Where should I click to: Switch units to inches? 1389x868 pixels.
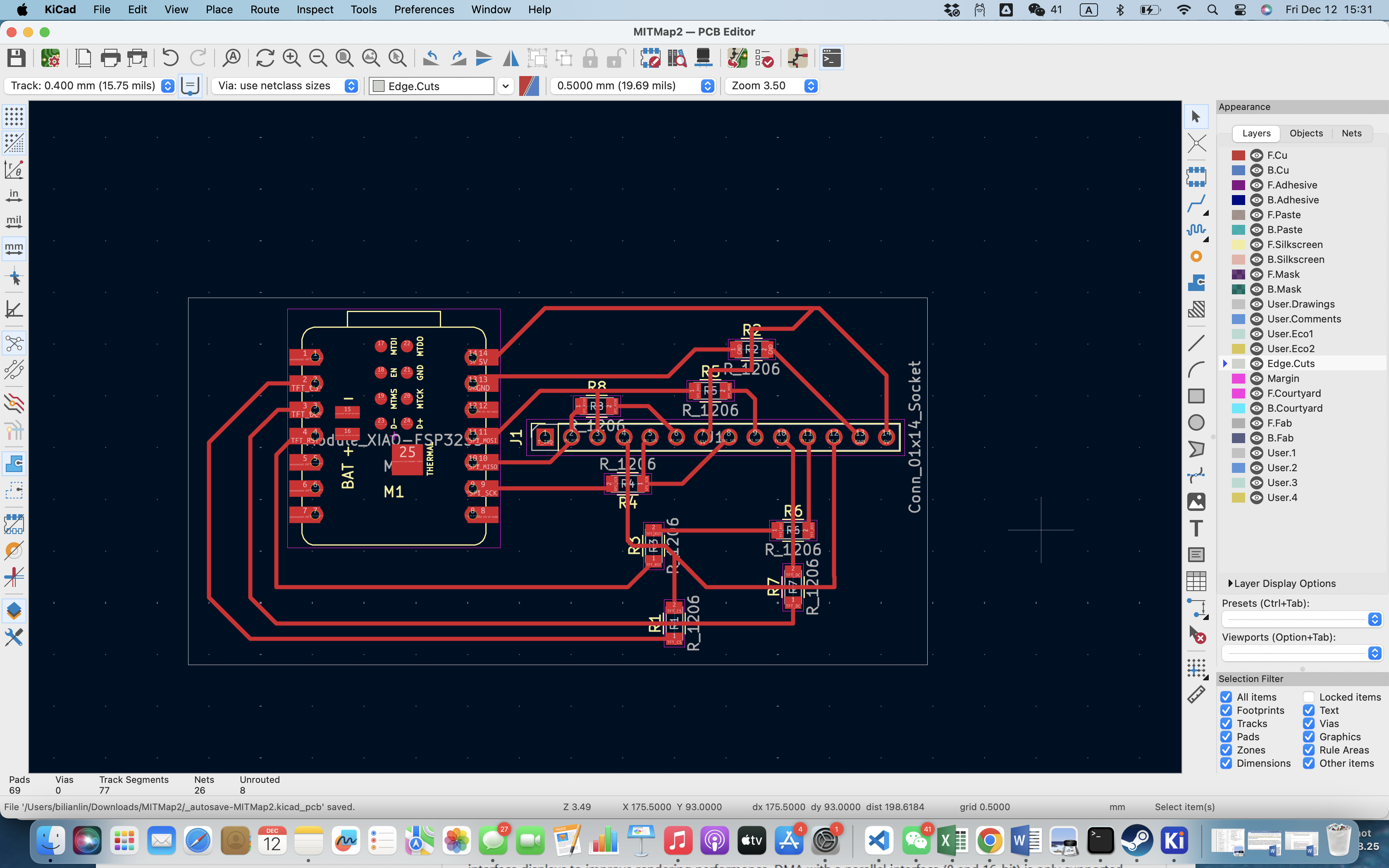(x=14, y=195)
